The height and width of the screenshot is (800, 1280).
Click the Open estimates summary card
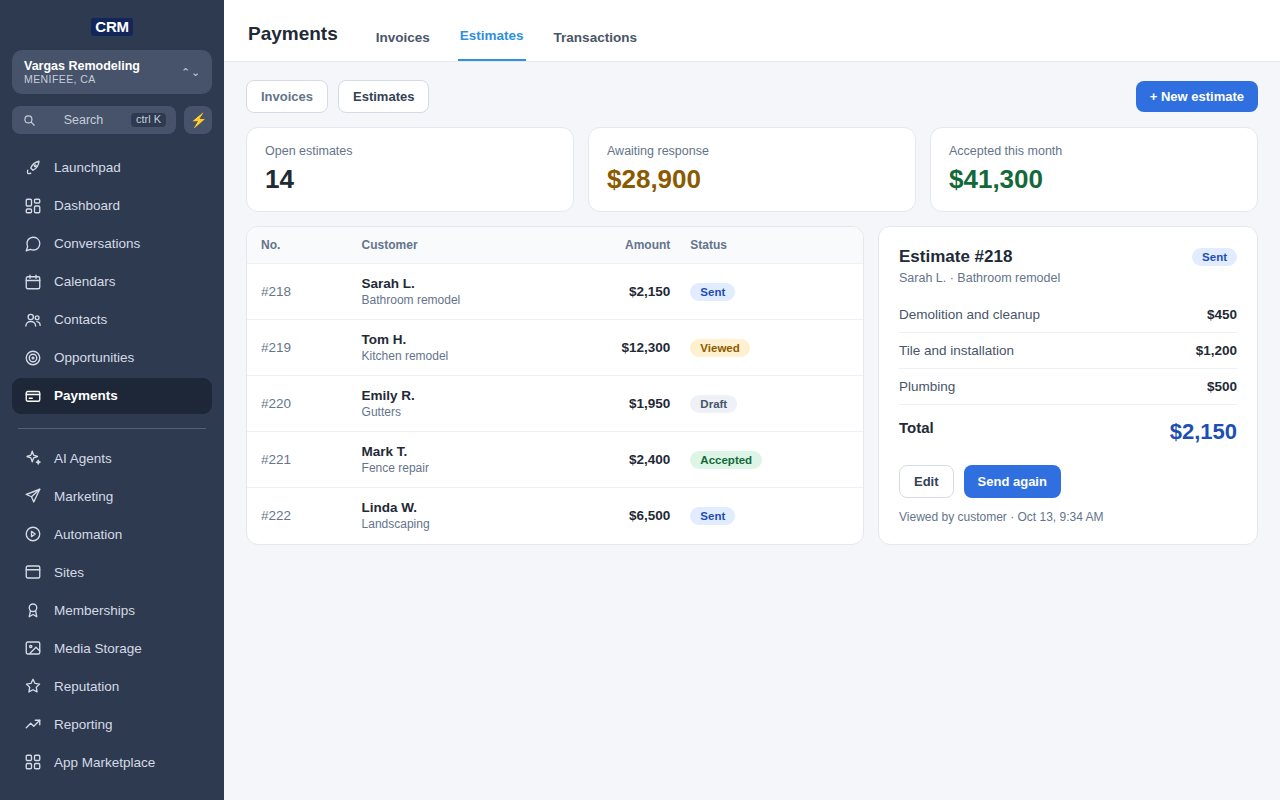coord(410,169)
